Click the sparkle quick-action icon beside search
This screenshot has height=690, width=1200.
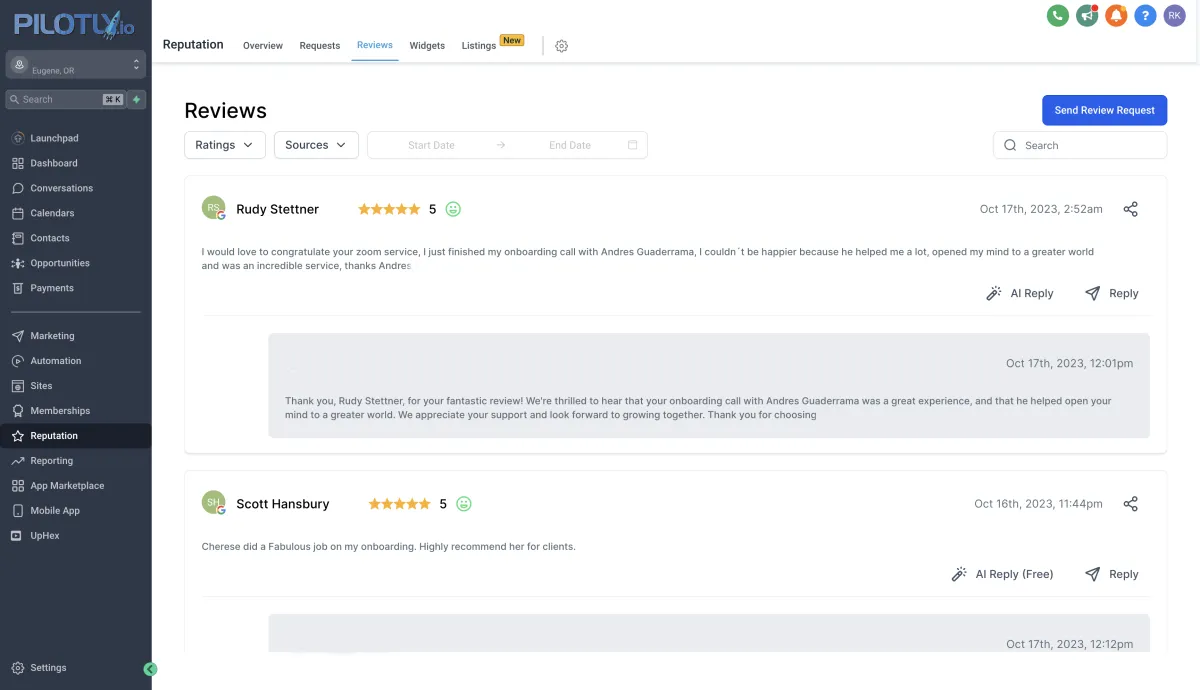(x=137, y=99)
